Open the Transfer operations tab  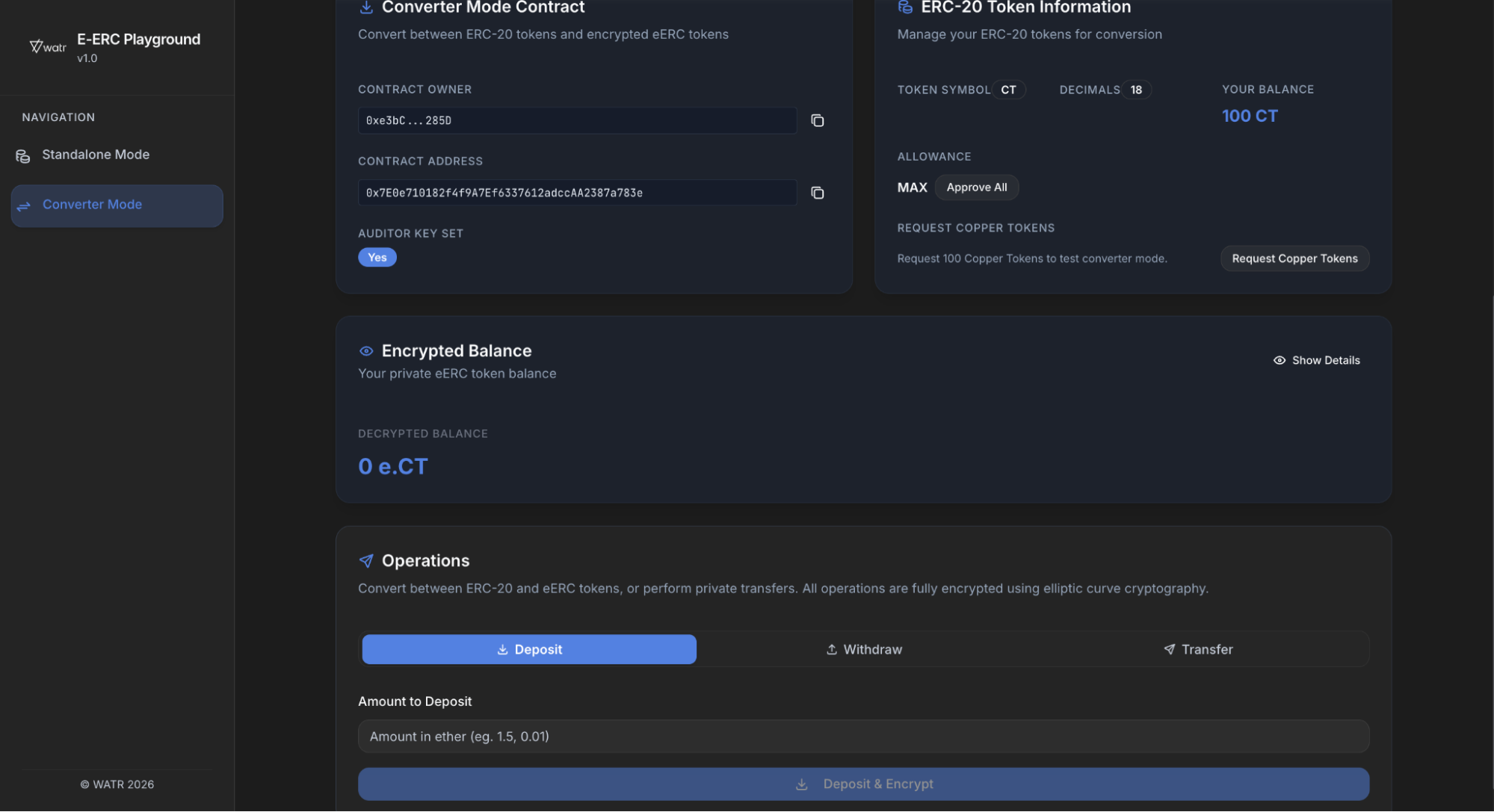click(1198, 649)
